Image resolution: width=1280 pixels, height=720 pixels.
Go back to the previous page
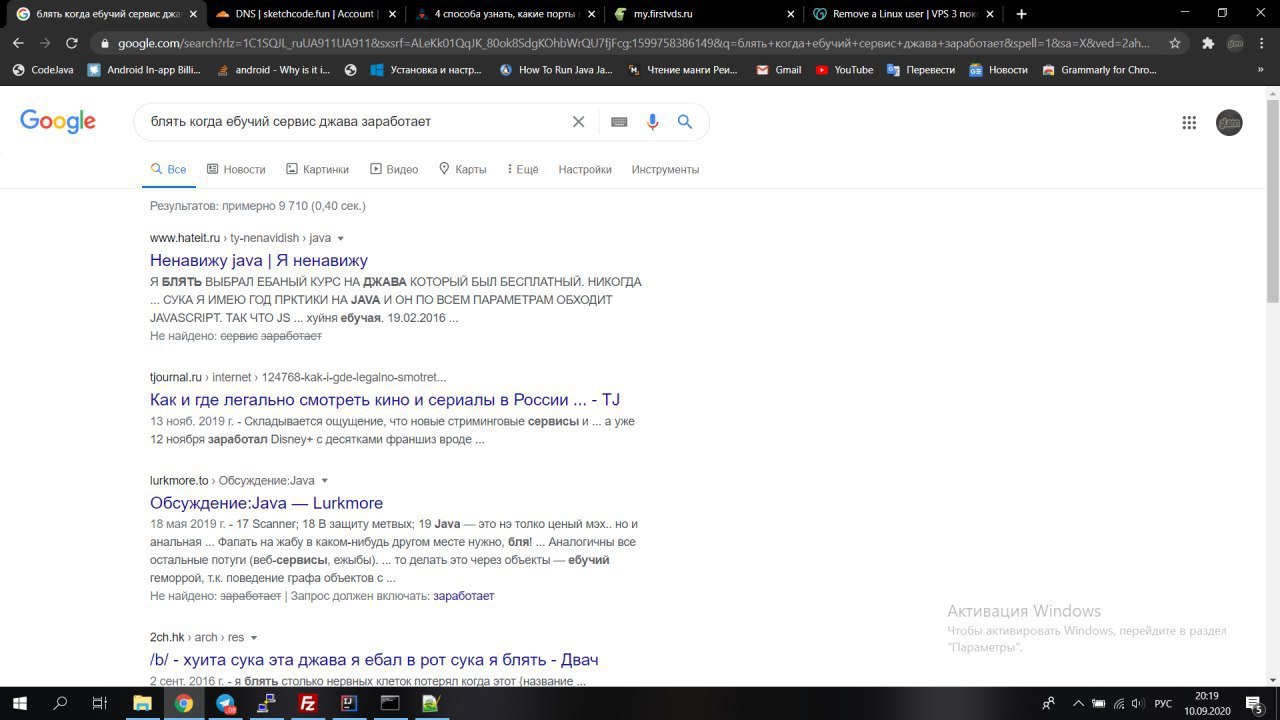[18, 43]
